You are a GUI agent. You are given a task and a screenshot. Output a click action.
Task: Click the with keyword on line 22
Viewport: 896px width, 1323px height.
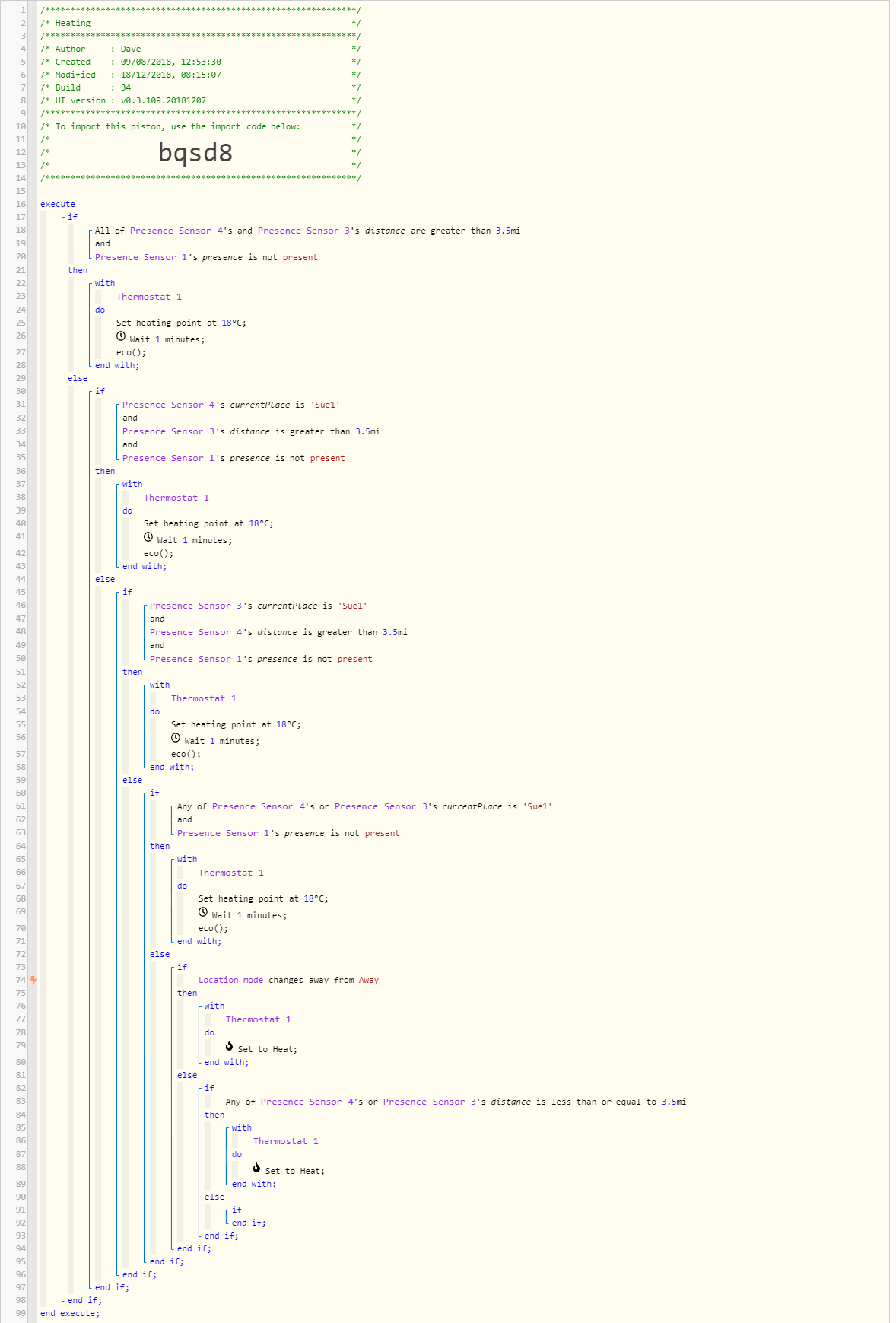click(x=105, y=283)
